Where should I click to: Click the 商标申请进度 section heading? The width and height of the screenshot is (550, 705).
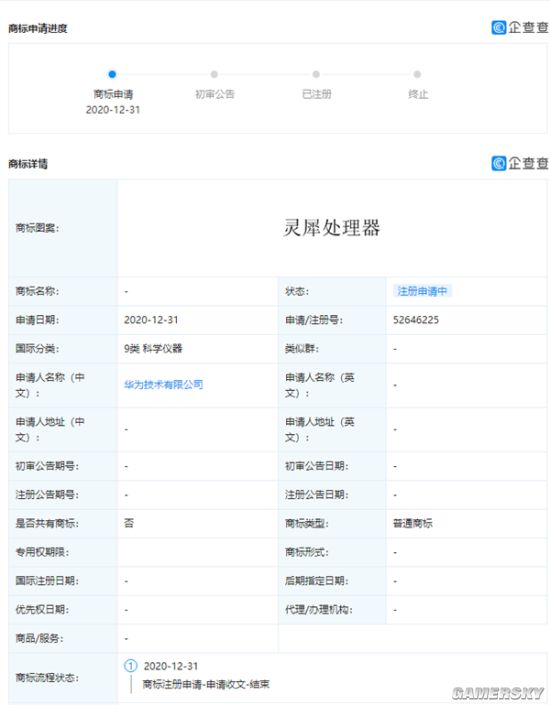[38, 28]
